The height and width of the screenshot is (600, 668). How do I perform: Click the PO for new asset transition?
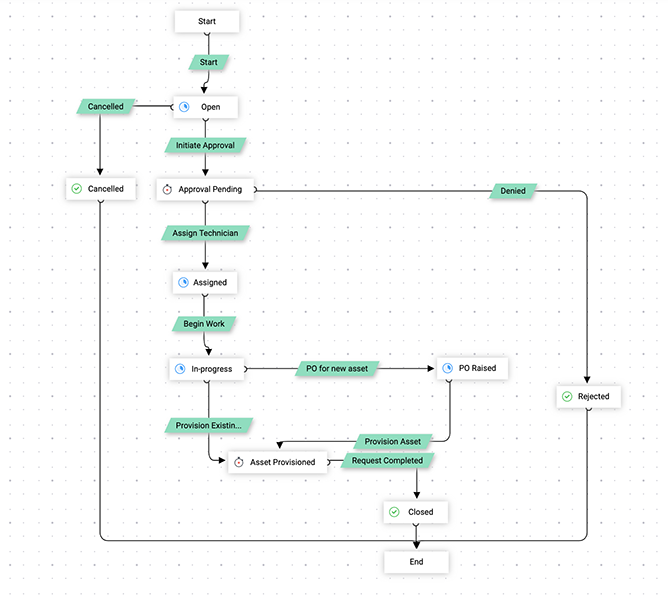point(337,369)
